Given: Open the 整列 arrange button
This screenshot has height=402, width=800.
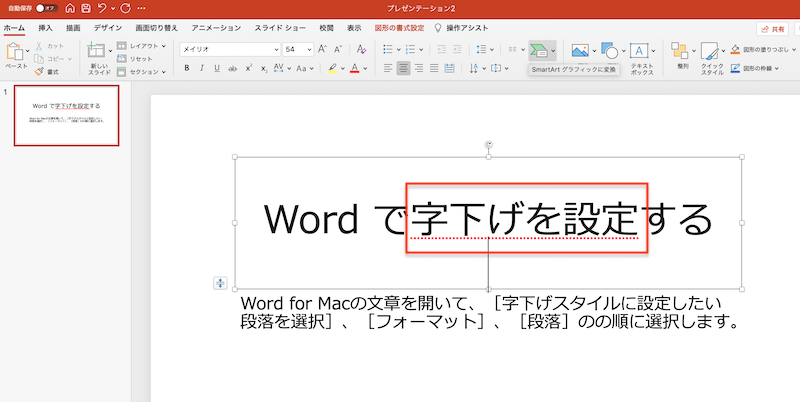Looking at the screenshot, I should pyautogui.click(x=683, y=56).
